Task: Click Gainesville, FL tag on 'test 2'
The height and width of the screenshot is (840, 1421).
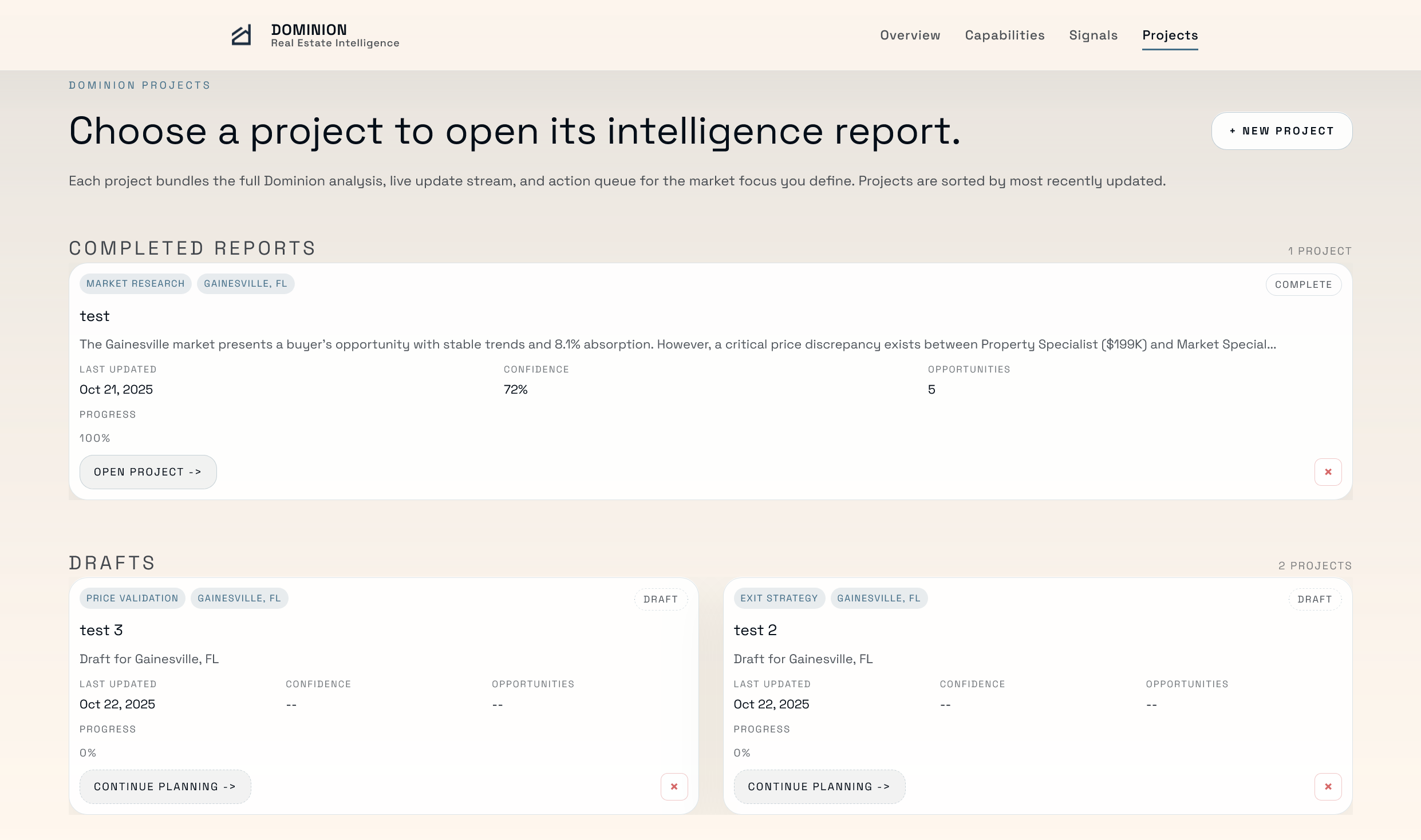Action: click(x=878, y=599)
